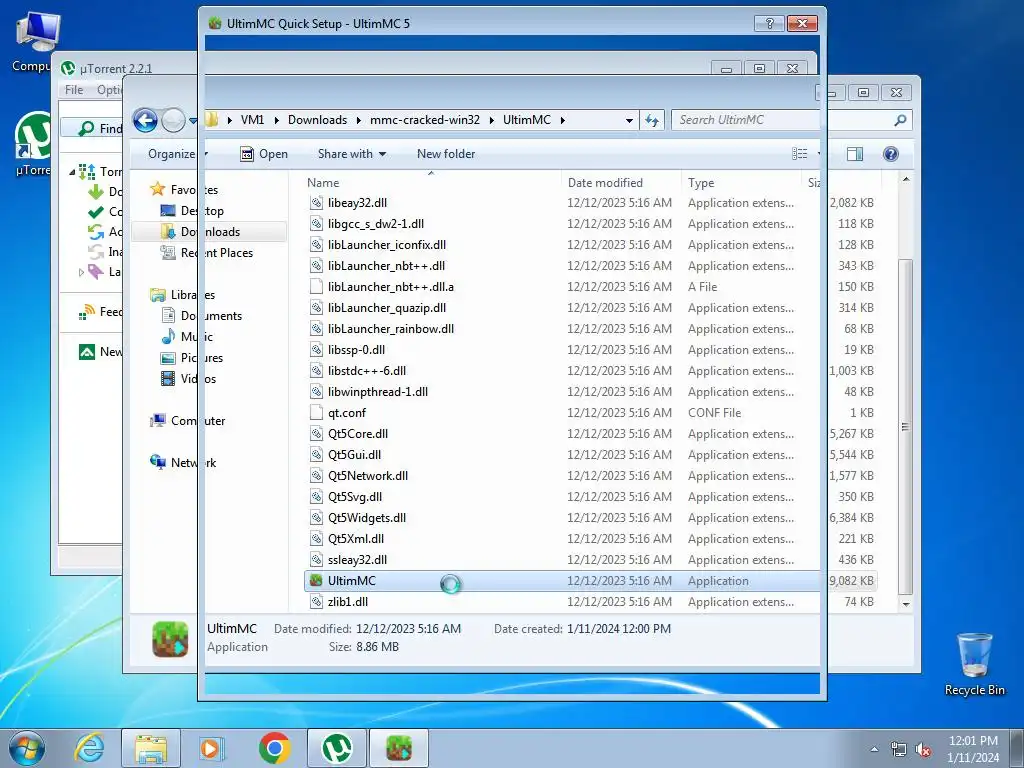This screenshot has height=768, width=1024.
Task: Open the Share with dropdown
Action: (351, 154)
